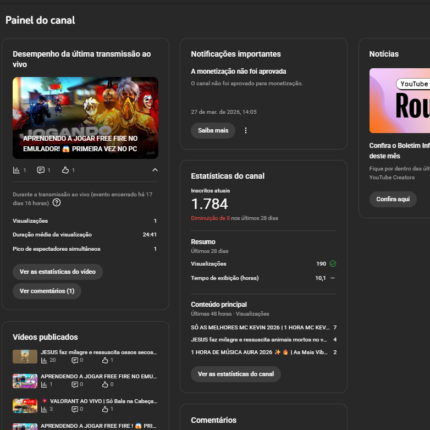Open the live stream thumbnail Aprendendo a jogar Free Fire
Screen dimensions: 430x430
(85, 118)
